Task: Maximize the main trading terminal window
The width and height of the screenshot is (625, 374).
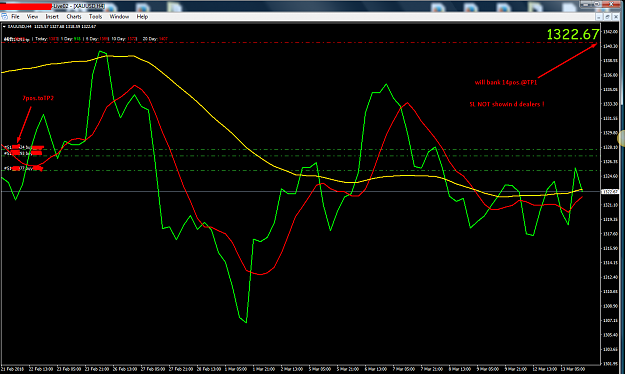Action: tap(597, 4)
